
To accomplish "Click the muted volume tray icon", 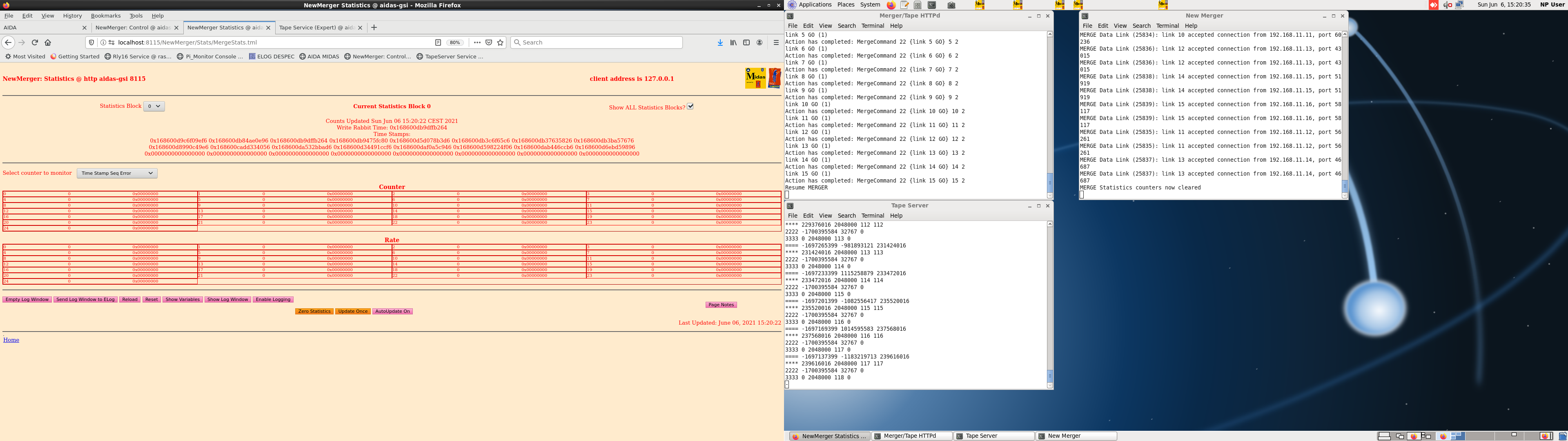I will [x=1448, y=5].
